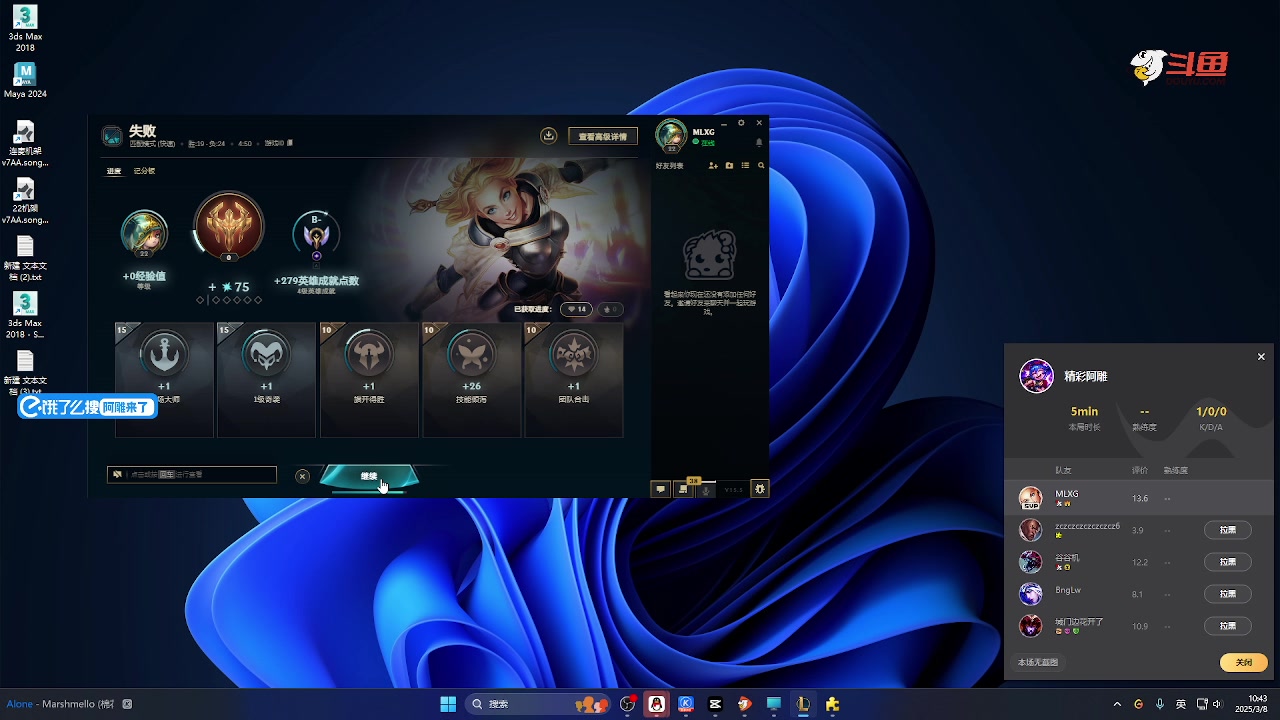
Task: Click the chat input field
Action: pos(192,475)
